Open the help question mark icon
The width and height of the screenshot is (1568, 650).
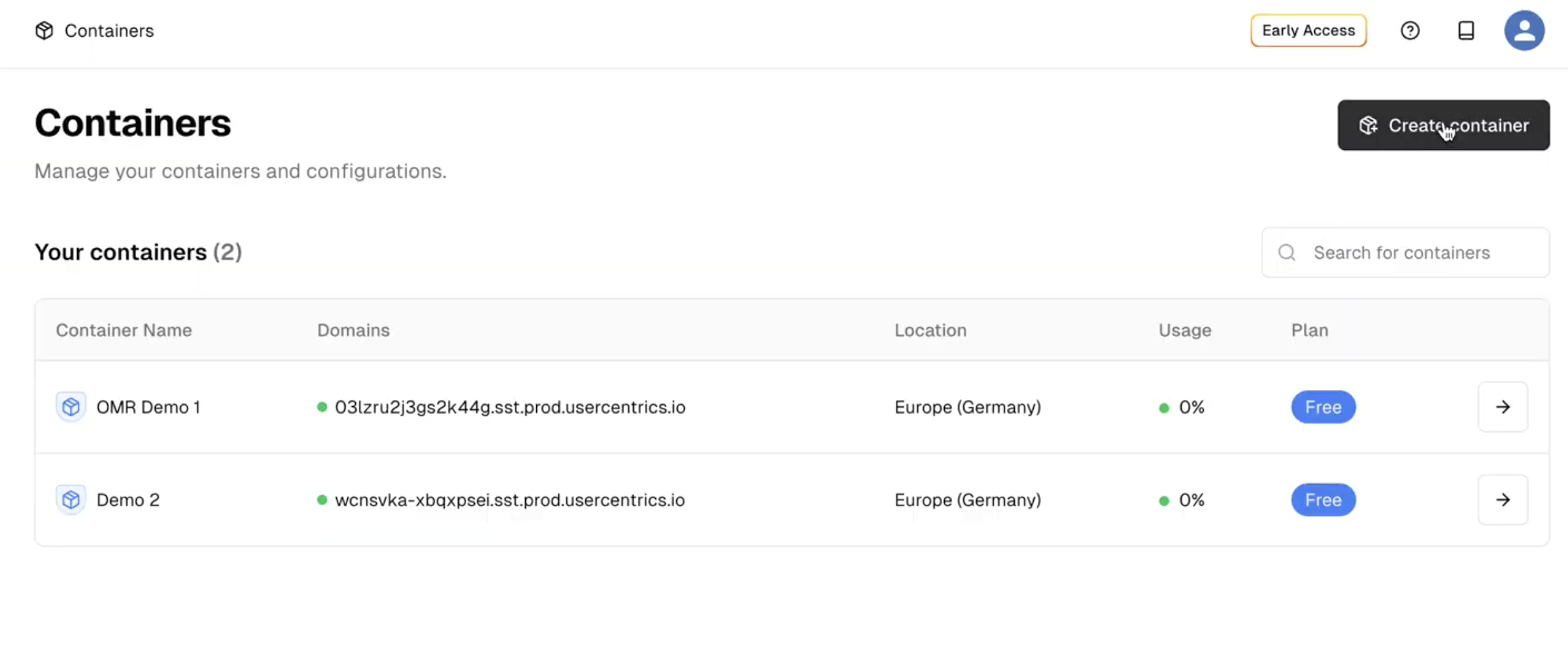pos(1410,31)
